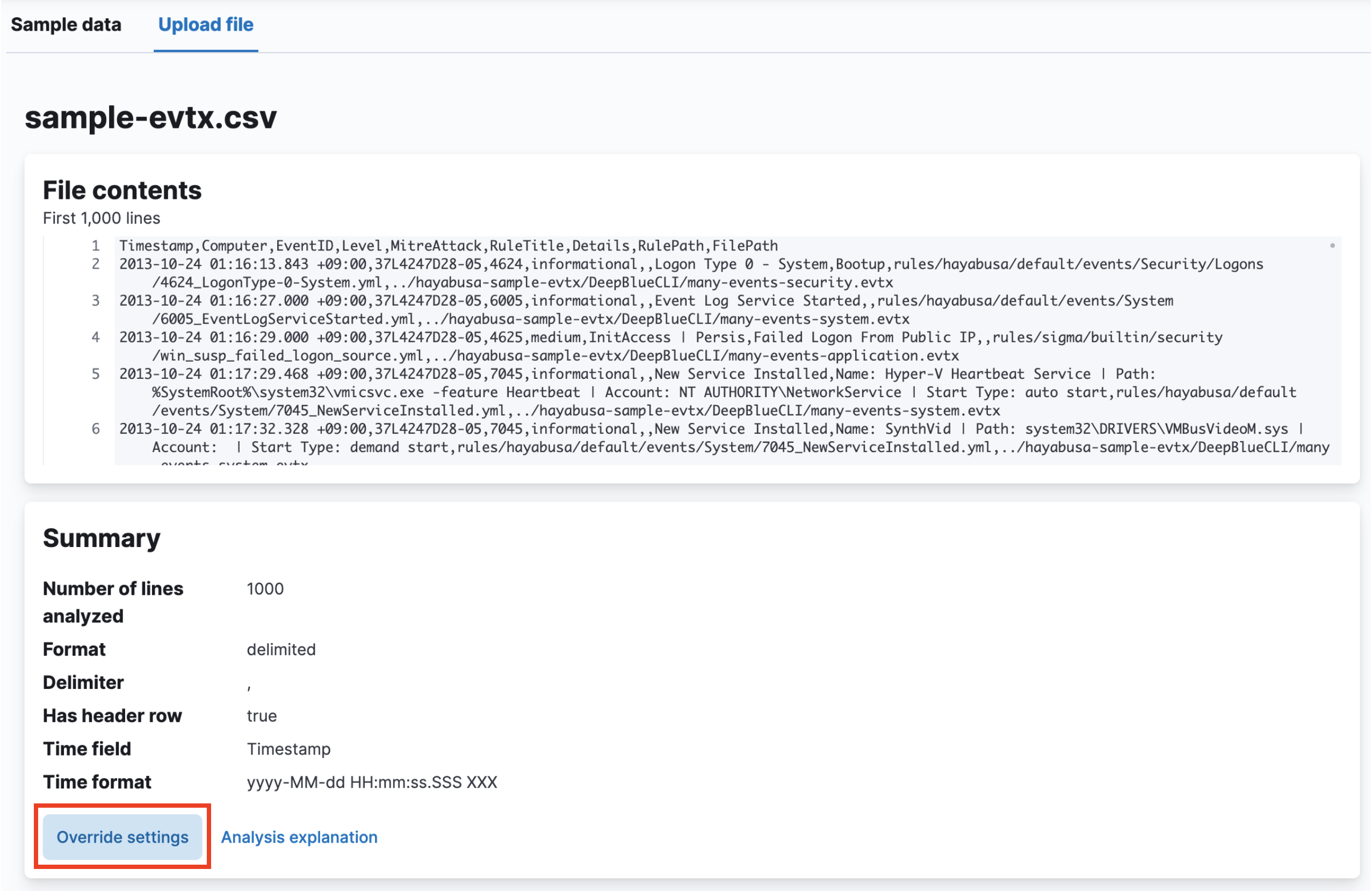Click line number 3 in file preview
The image size is (1372, 891).
point(96,300)
